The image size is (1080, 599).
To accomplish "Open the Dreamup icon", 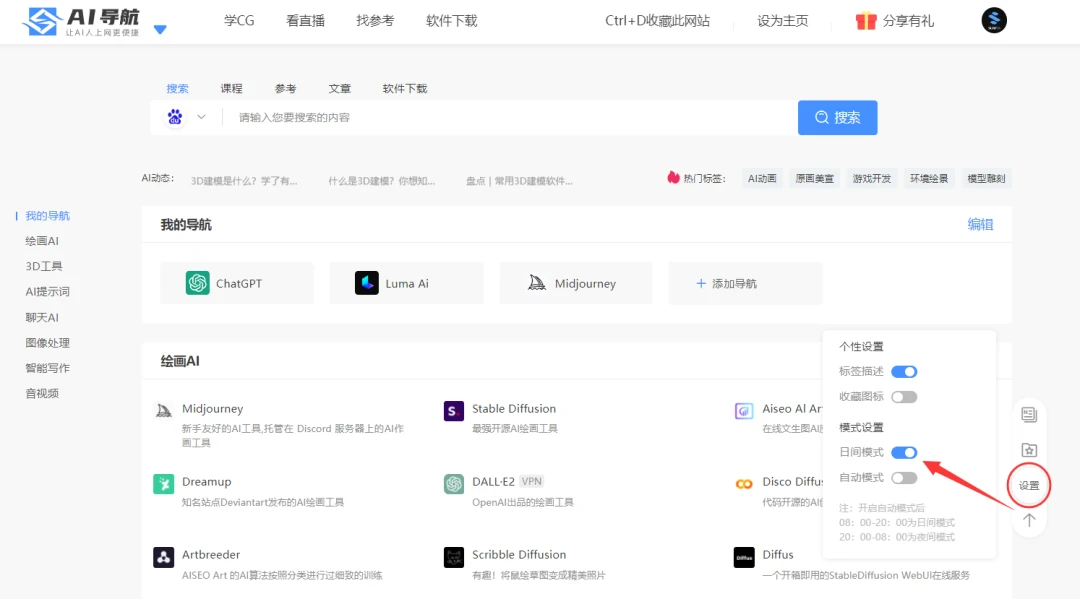I will click(x=163, y=484).
